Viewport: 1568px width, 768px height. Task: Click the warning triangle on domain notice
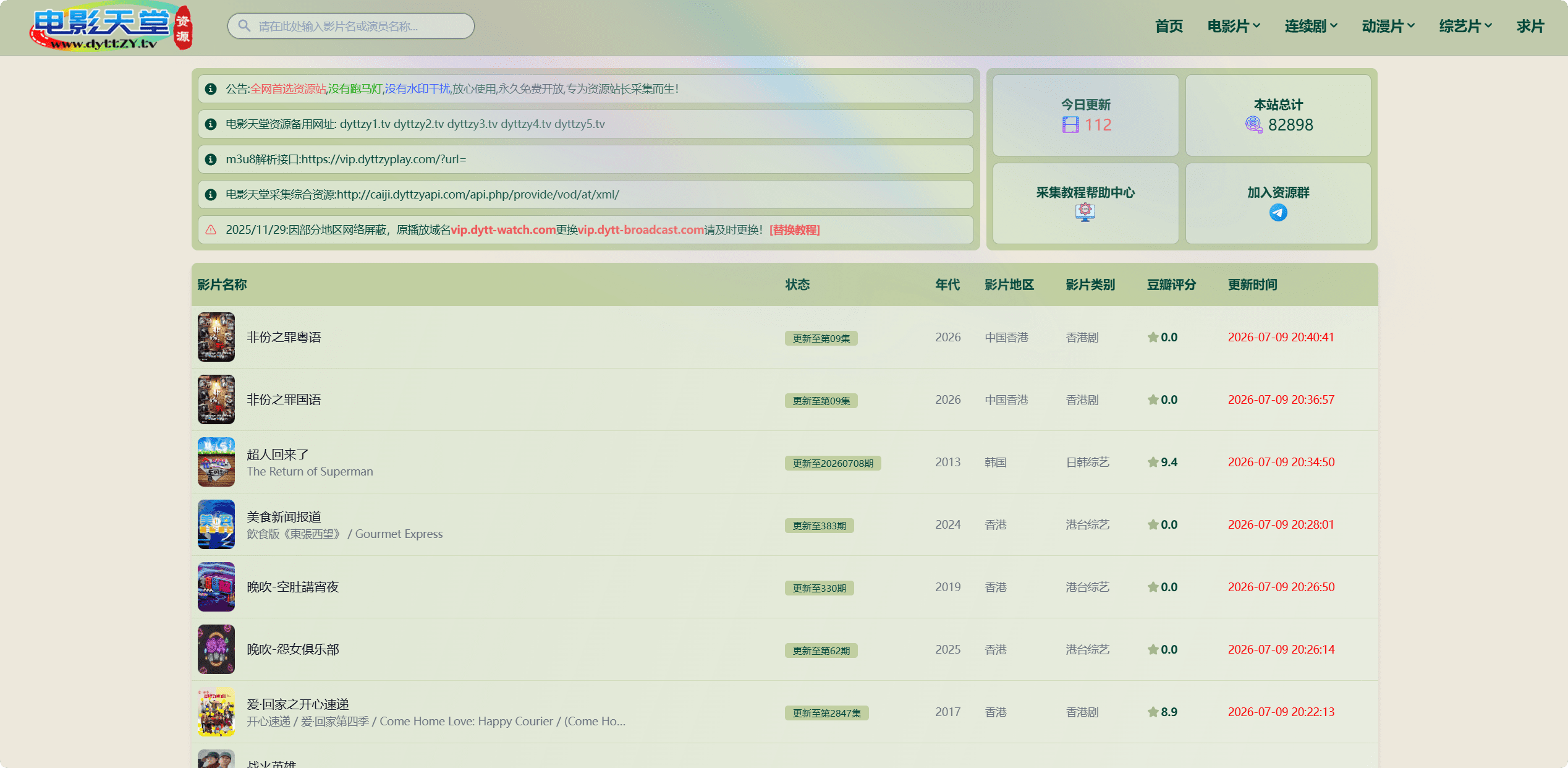click(211, 230)
